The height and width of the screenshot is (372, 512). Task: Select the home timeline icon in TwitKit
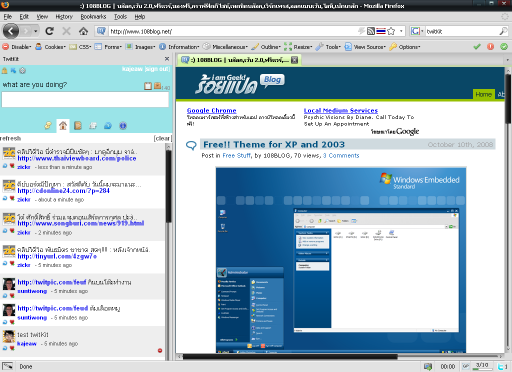63,126
